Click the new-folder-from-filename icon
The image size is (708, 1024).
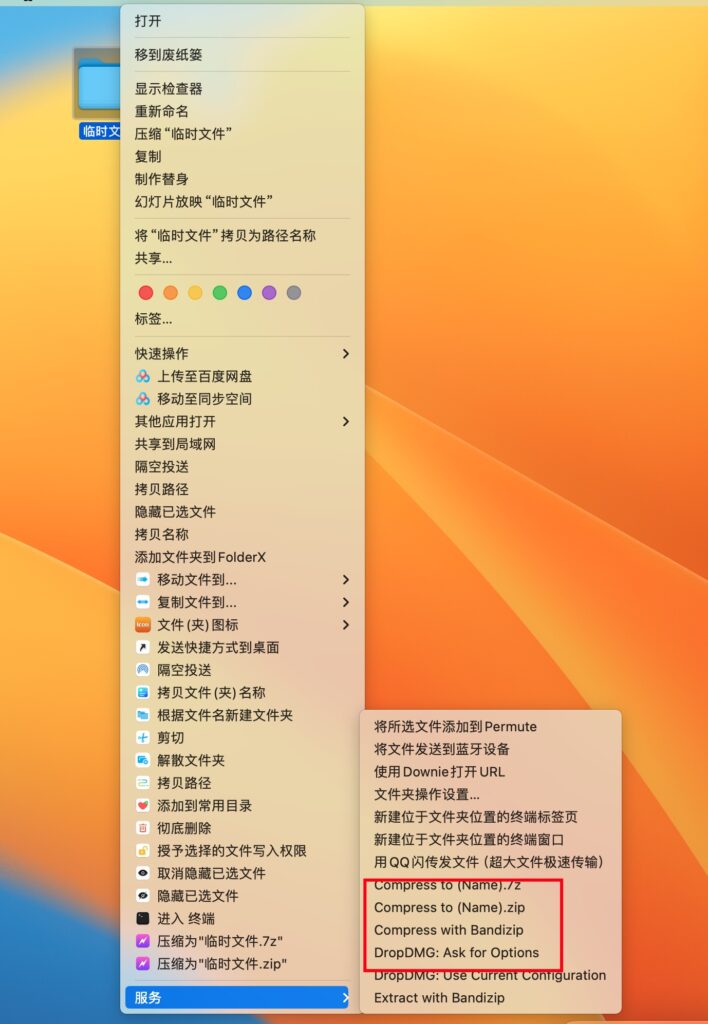(142, 715)
